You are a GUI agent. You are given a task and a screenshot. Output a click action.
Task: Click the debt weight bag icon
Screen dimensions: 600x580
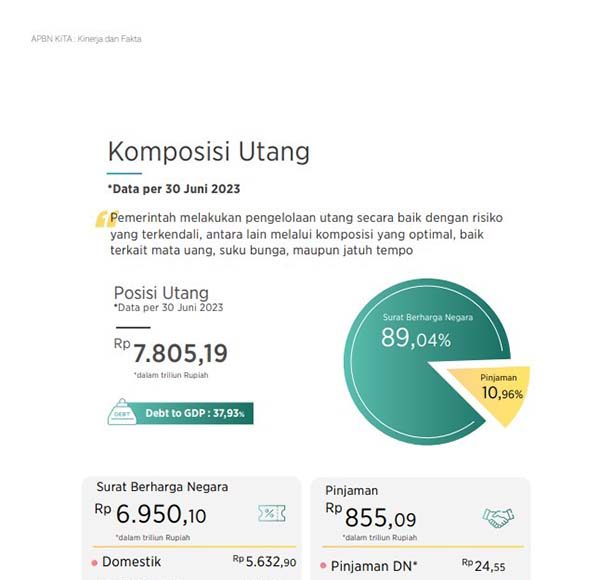tap(120, 411)
